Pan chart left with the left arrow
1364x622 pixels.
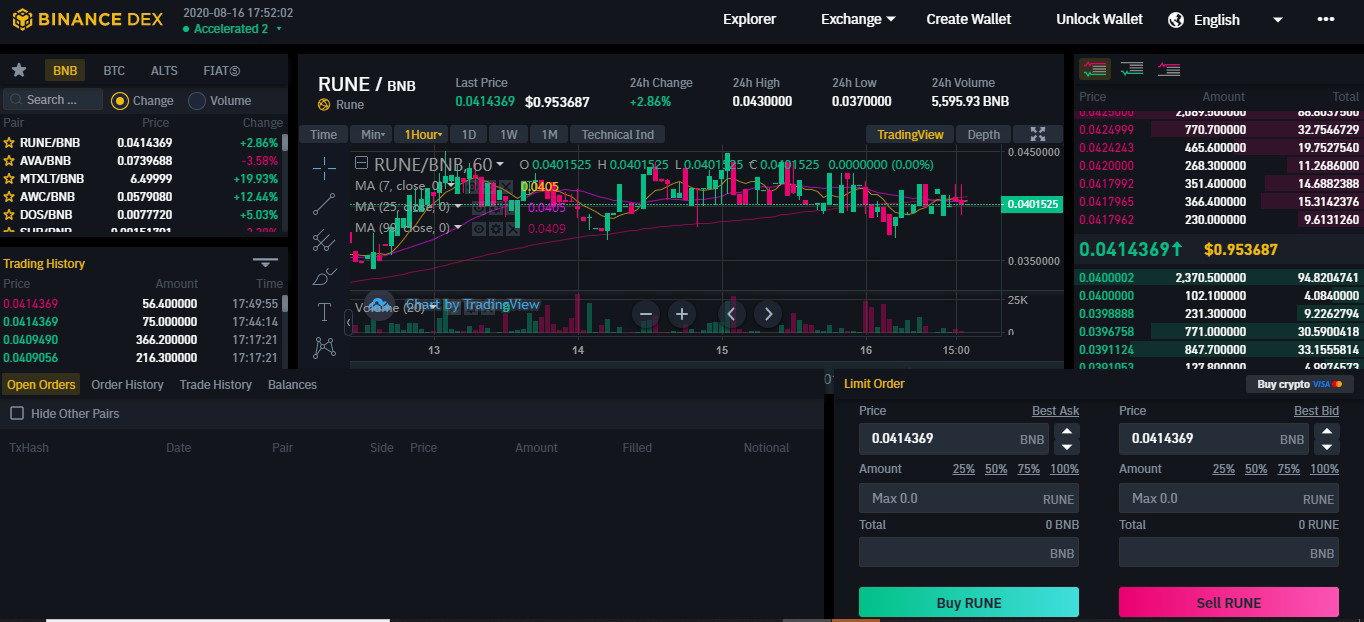(731, 314)
